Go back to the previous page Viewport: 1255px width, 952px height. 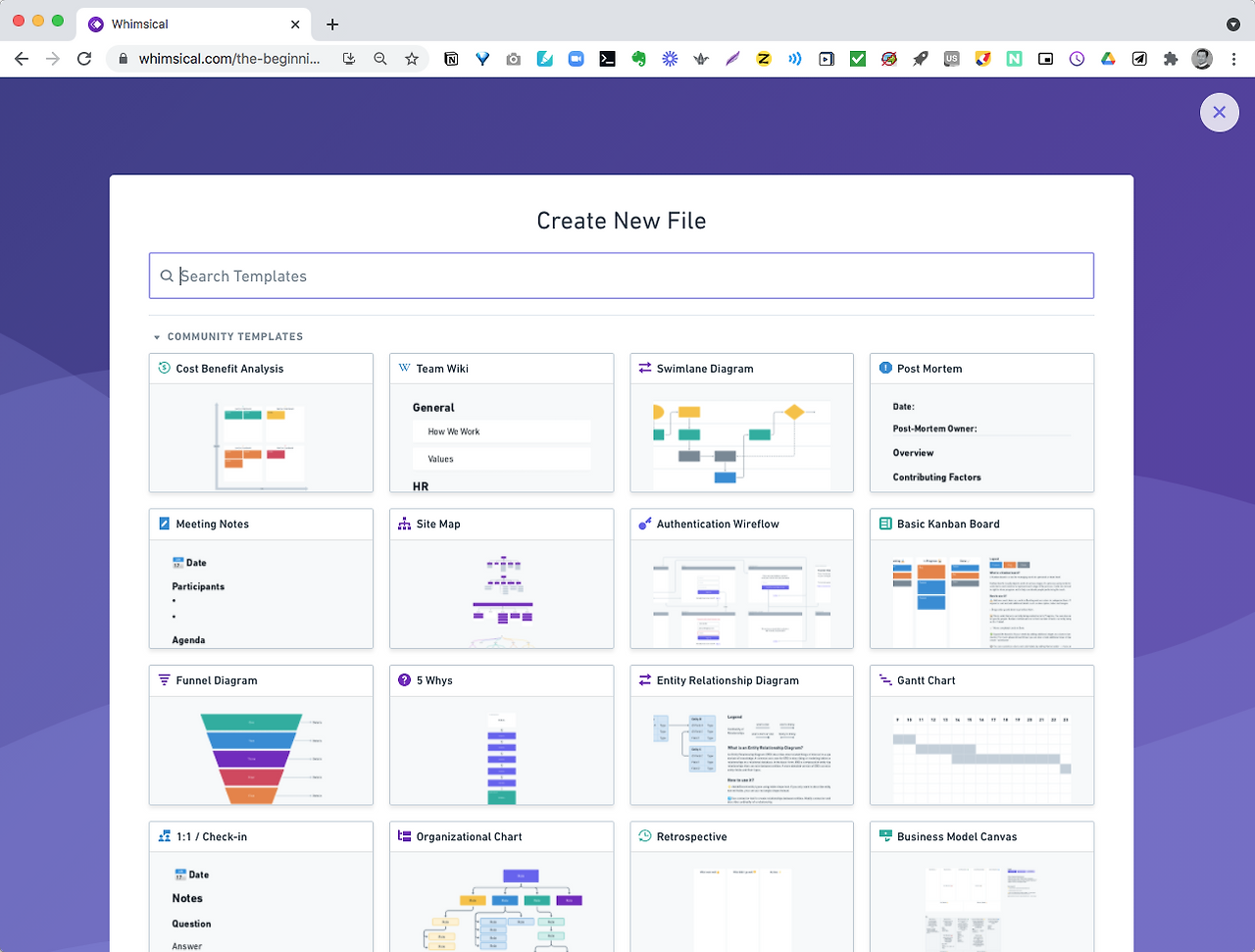point(22,59)
